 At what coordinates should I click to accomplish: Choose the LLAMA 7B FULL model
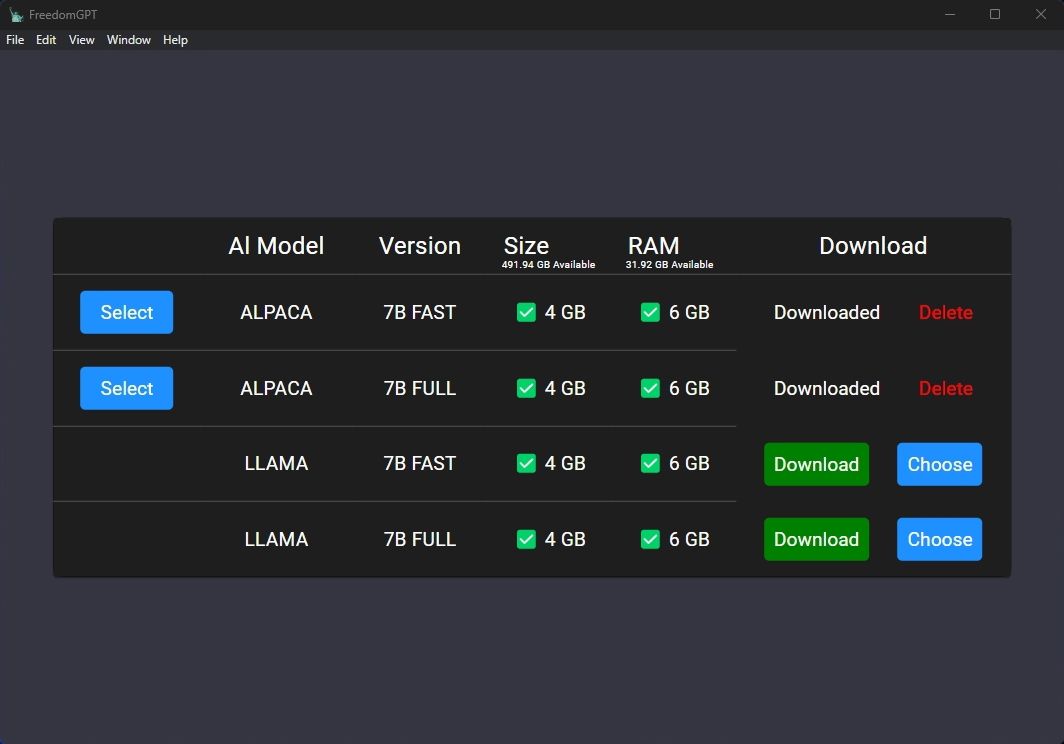pyautogui.click(x=939, y=539)
